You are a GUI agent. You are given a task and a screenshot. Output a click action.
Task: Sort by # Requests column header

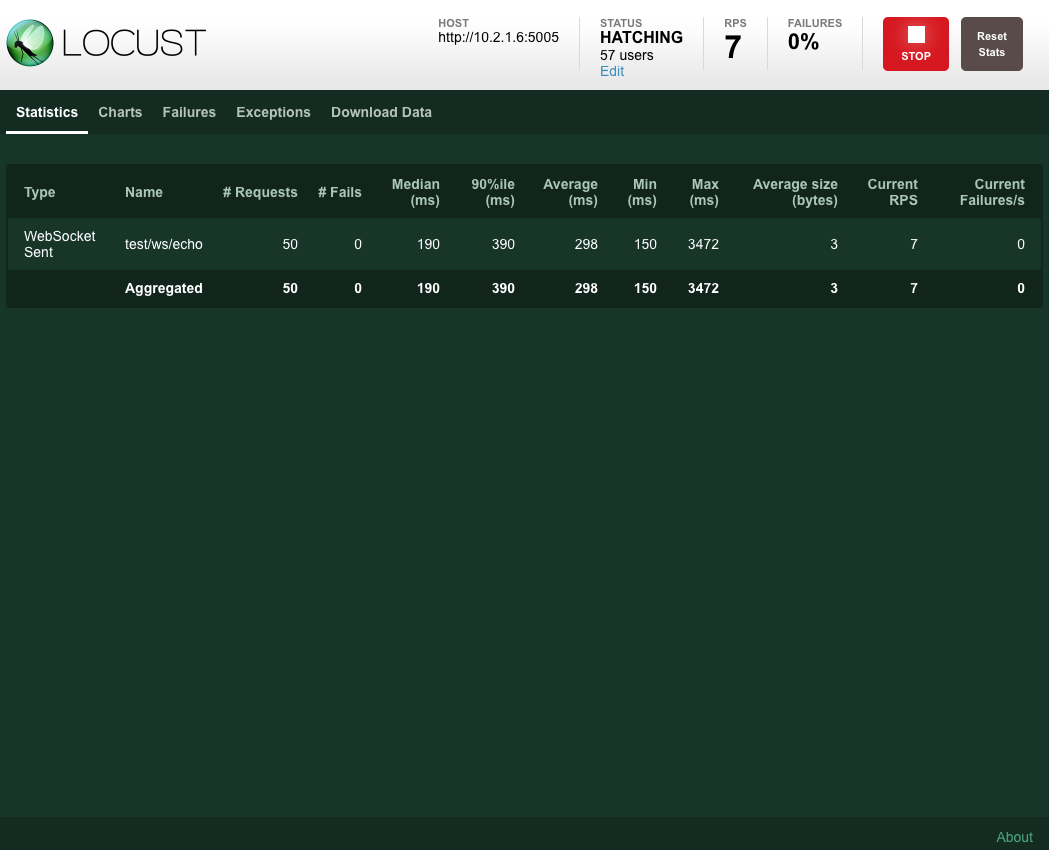click(260, 193)
